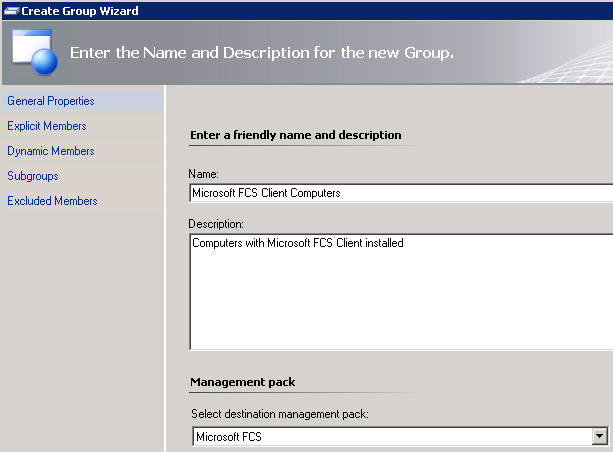Image resolution: width=613 pixels, height=452 pixels.
Task: Click the Name input field
Action: (401, 193)
